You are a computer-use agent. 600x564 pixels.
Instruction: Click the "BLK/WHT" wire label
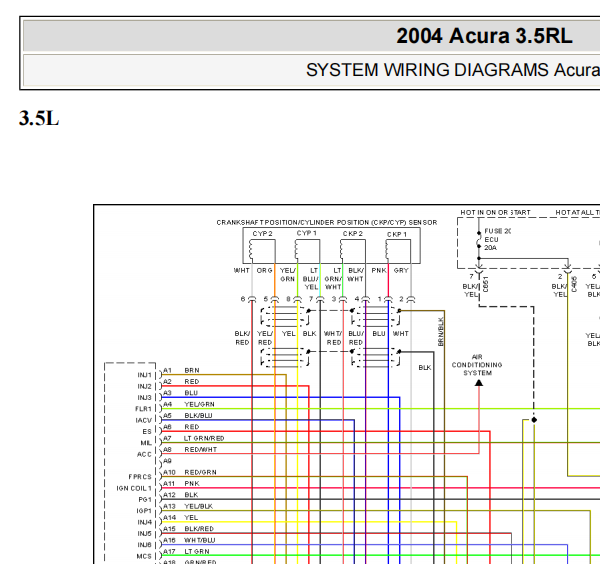pyautogui.click(x=355, y=275)
